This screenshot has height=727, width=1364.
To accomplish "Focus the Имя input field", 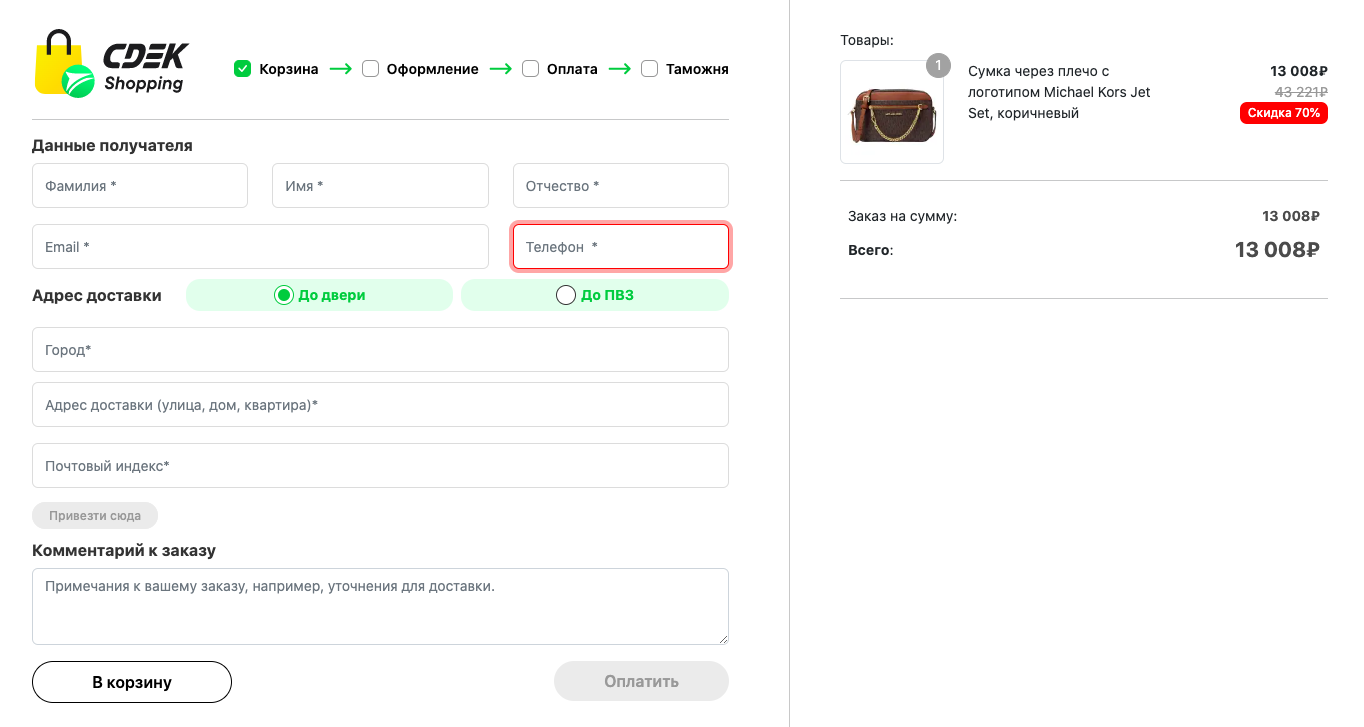I will [380, 186].
